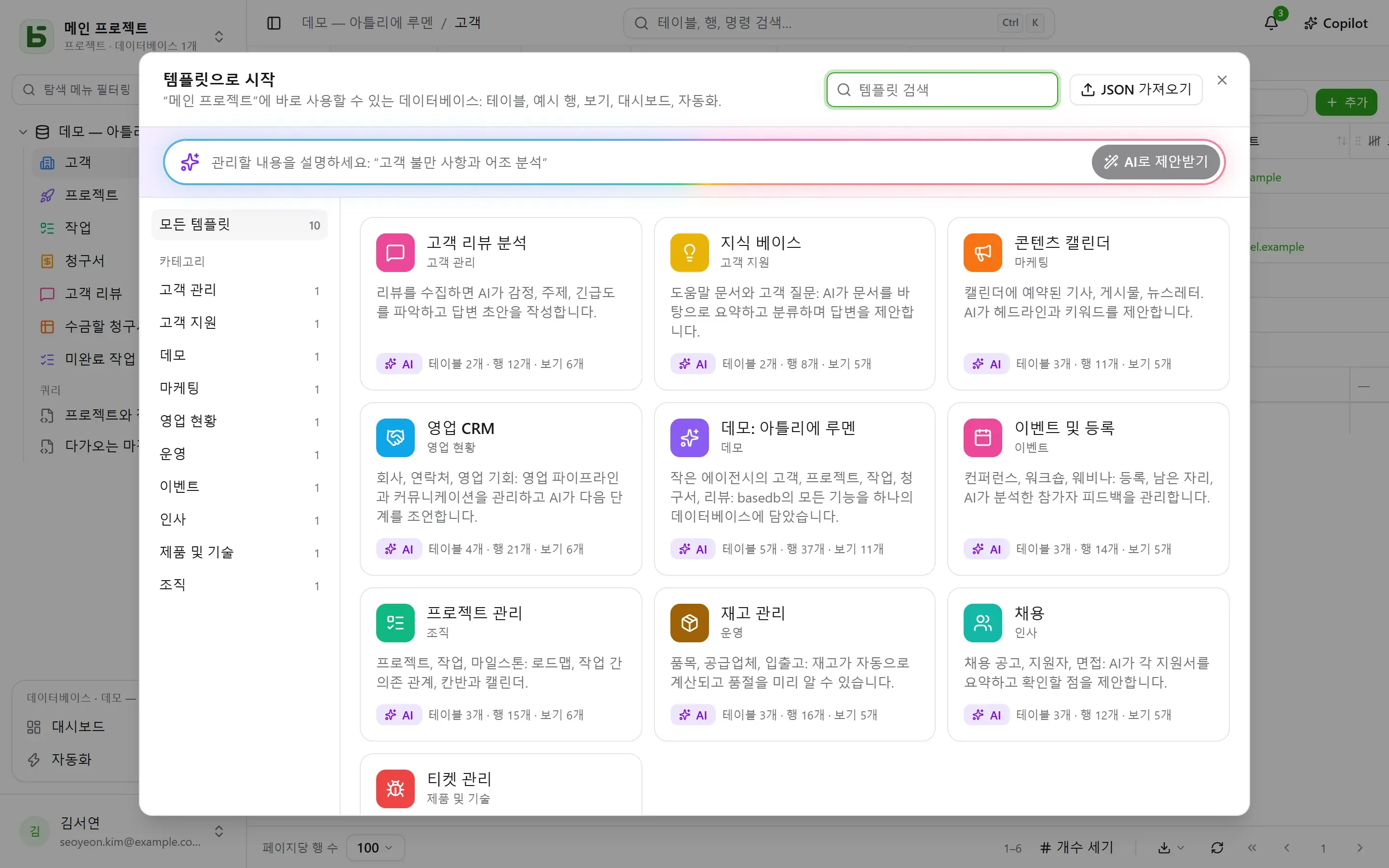Expand the 메인 프로젝트 workspace switcher
This screenshot has height=868, width=1389.
pos(218,37)
